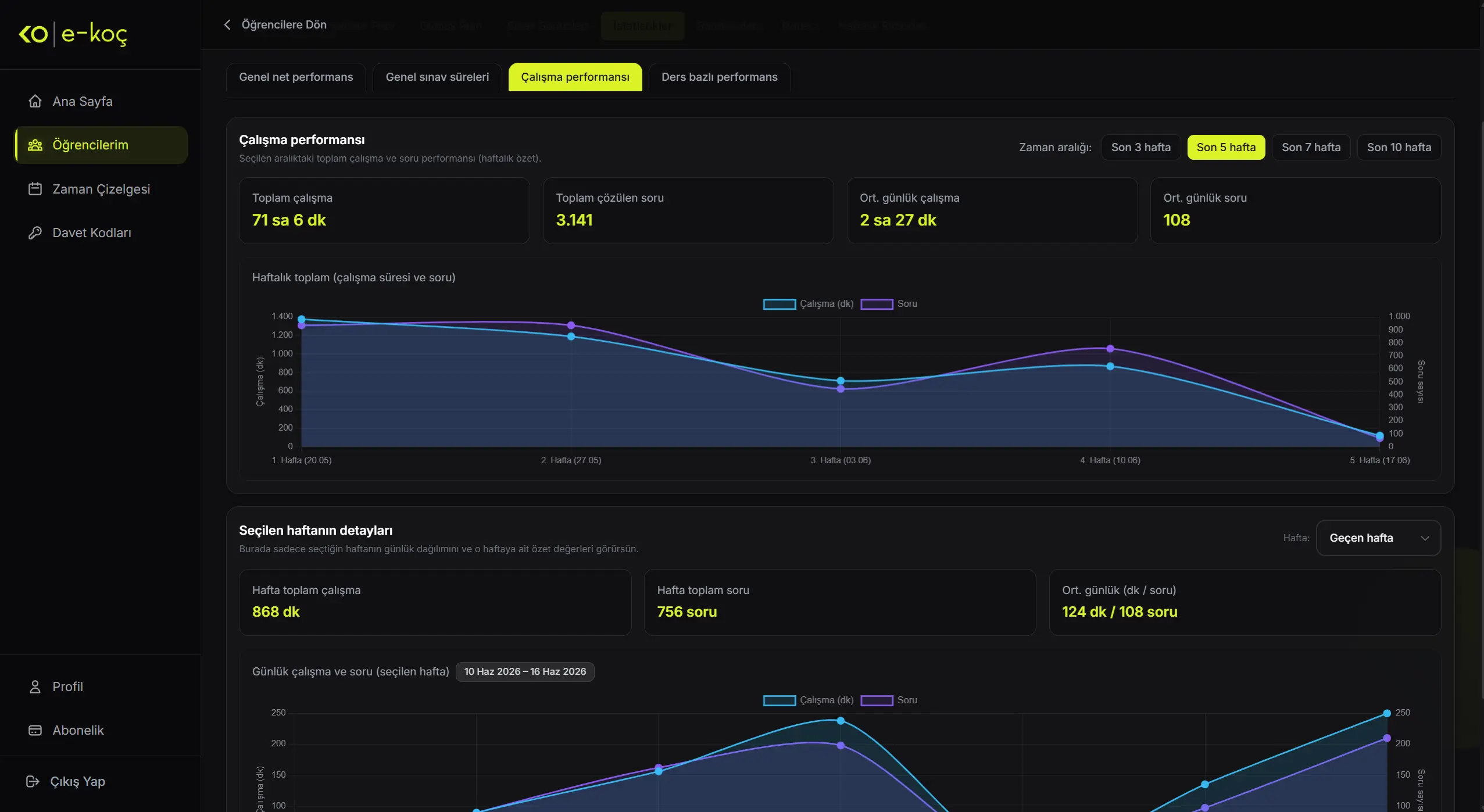Click the Abonelik card icon
The image size is (1484, 812).
(x=35, y=730)
